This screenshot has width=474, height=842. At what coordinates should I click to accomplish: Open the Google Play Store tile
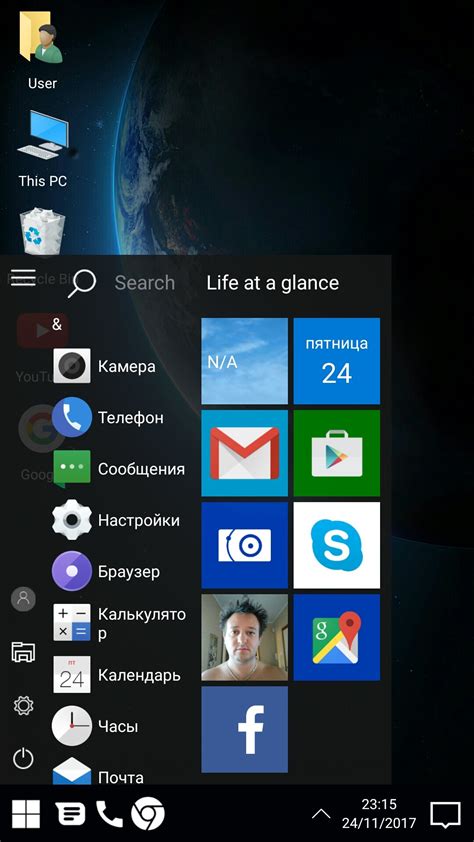[337, 453]
